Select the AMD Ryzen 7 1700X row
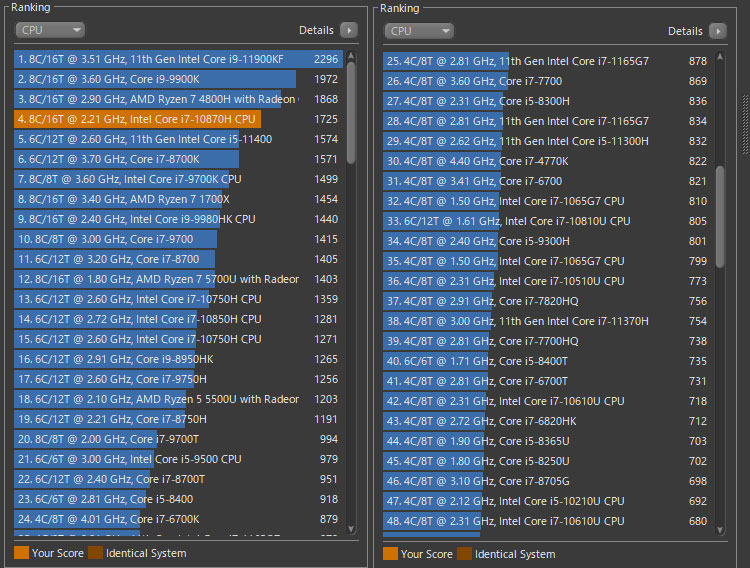 click(178, 199)
